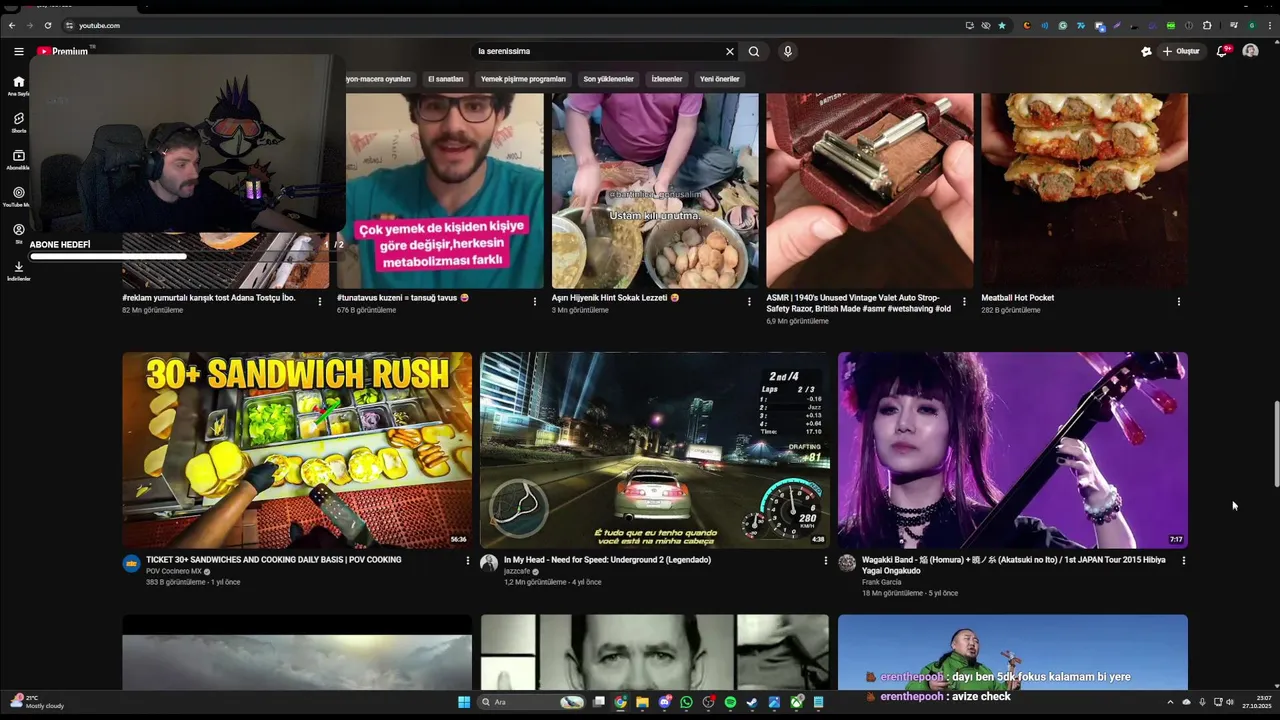Open WhatsApp from the taskbar
This screenshot has height=720, width=1280.
tap(686, 702)
